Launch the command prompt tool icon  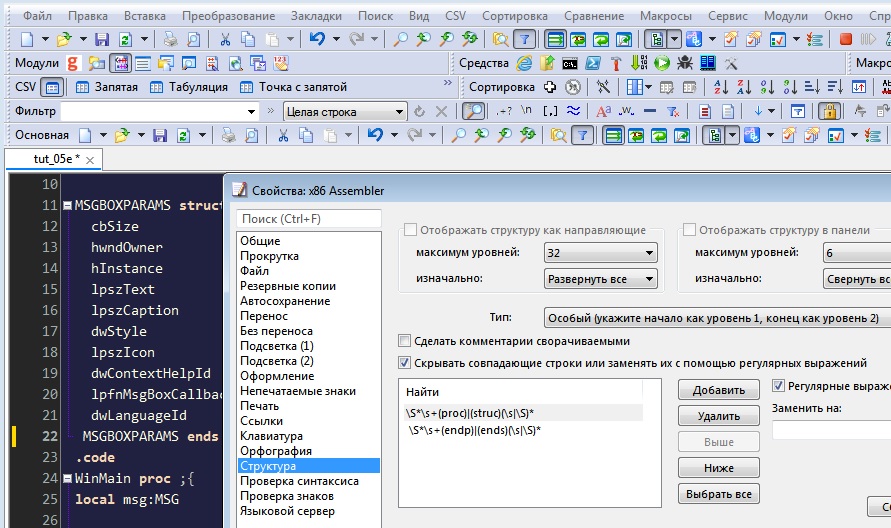(x=570, y=63)
